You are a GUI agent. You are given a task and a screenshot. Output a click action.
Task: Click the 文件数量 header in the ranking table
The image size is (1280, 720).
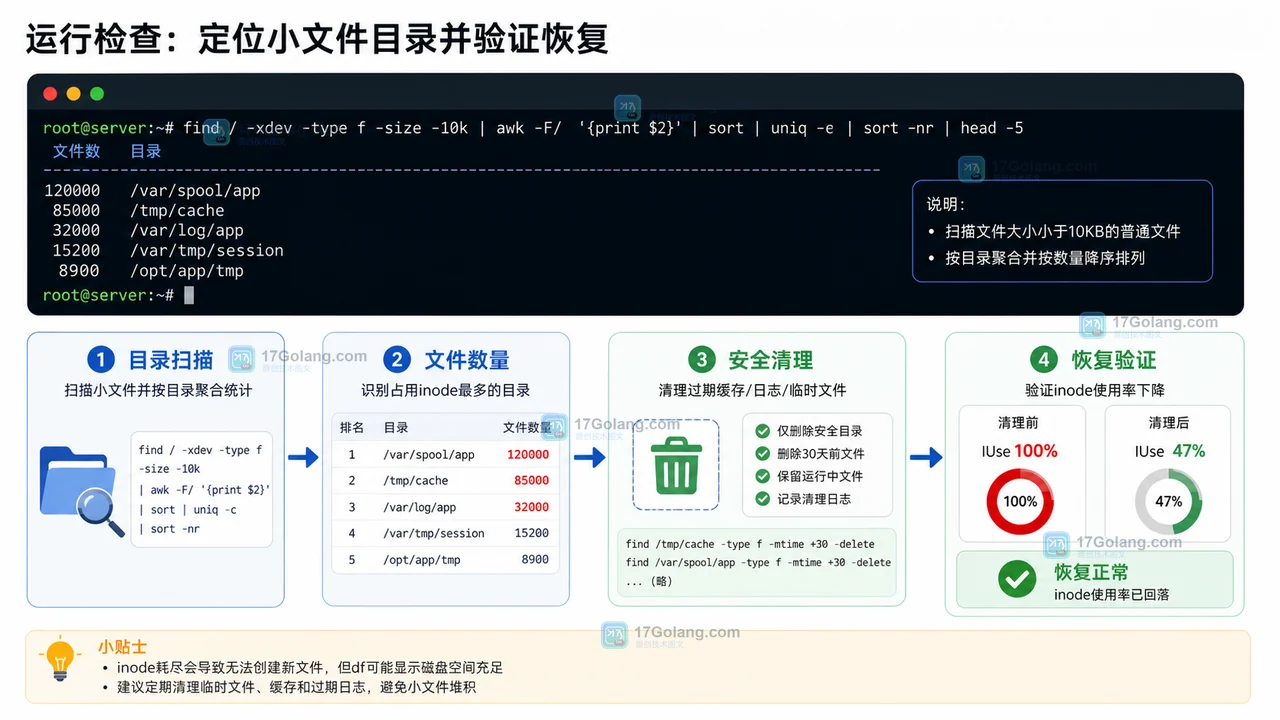pyautogui.click(x=527, y=428)
